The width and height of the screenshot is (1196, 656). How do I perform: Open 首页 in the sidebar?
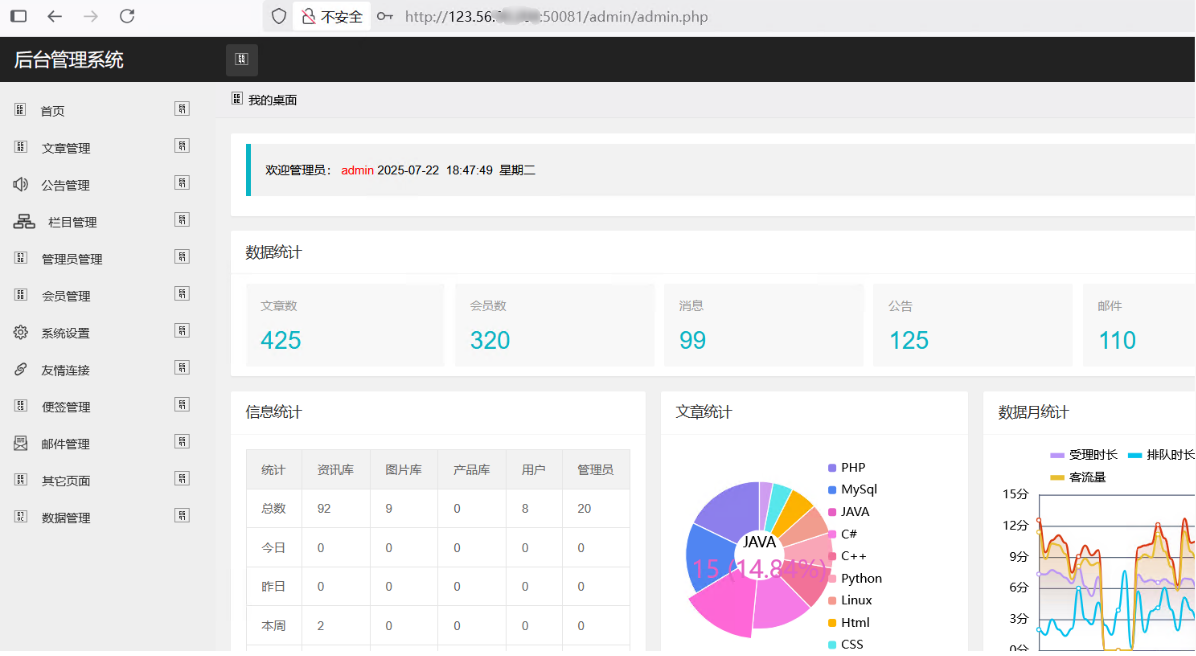(x=52, y=111)
